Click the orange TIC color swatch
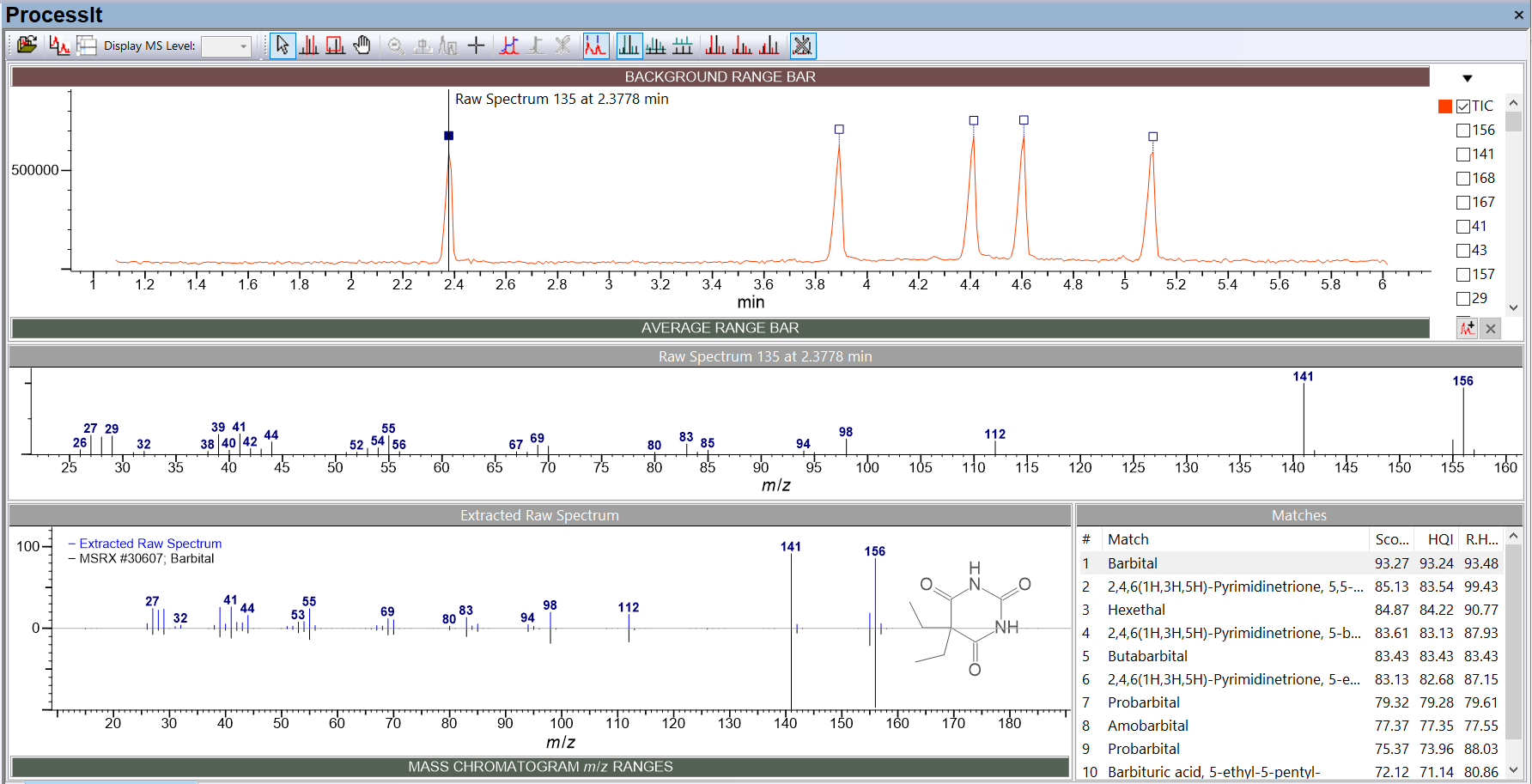 point(1445,106)
